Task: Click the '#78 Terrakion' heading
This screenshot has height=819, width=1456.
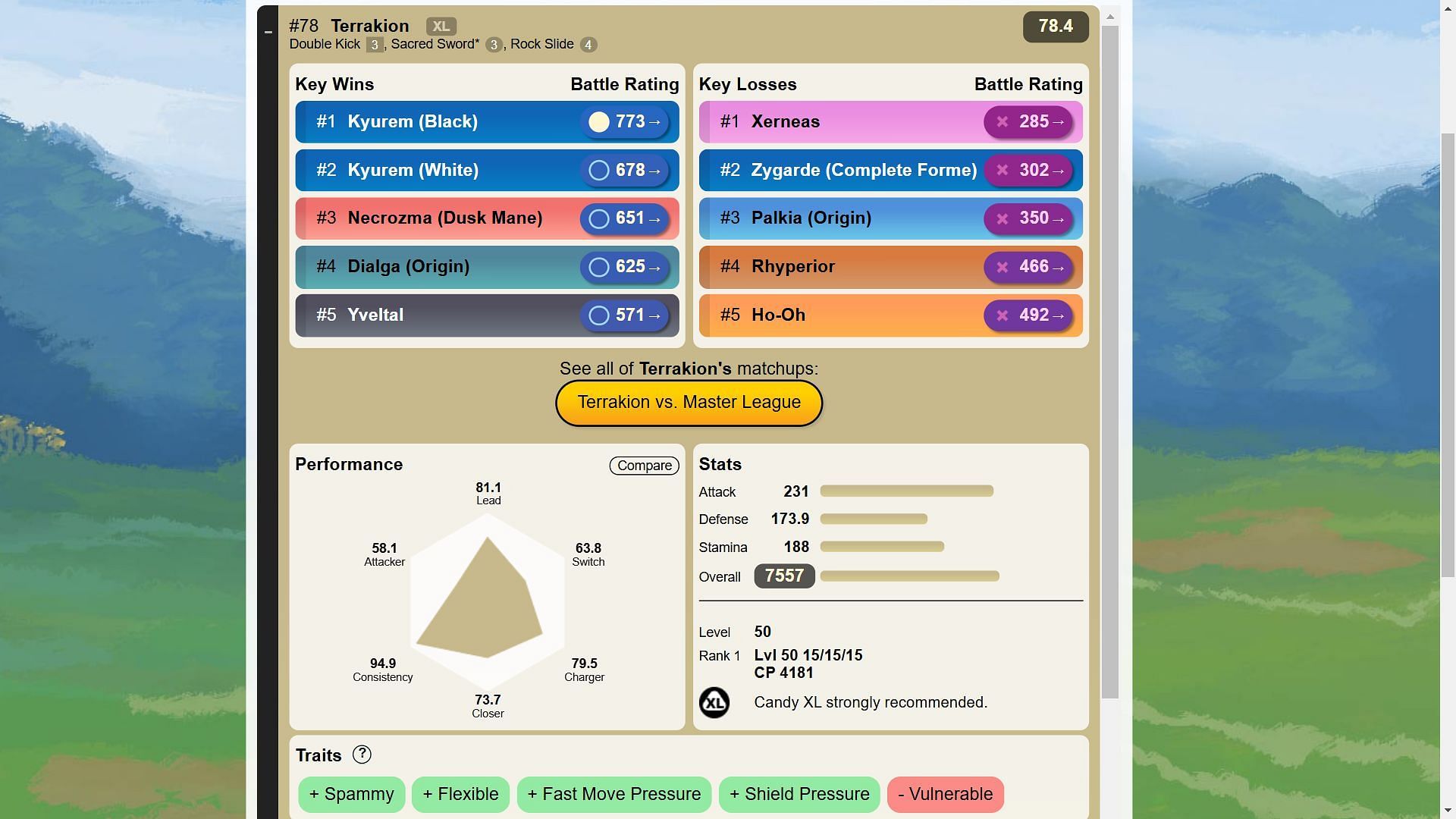Action: [x=349, y=26]
